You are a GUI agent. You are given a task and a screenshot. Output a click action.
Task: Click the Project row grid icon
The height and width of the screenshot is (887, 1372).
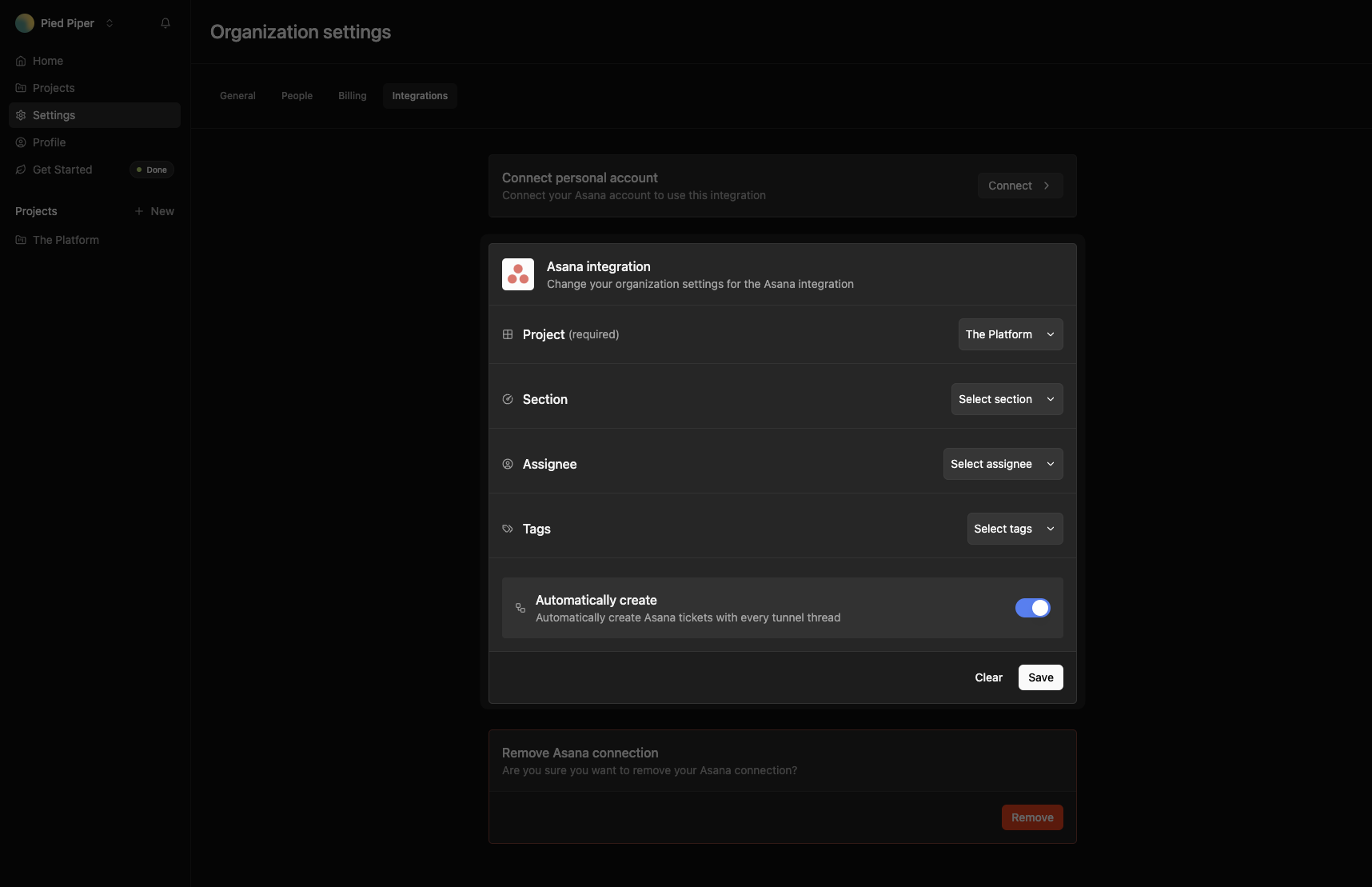pyautogui.click(x=508, y=334)
